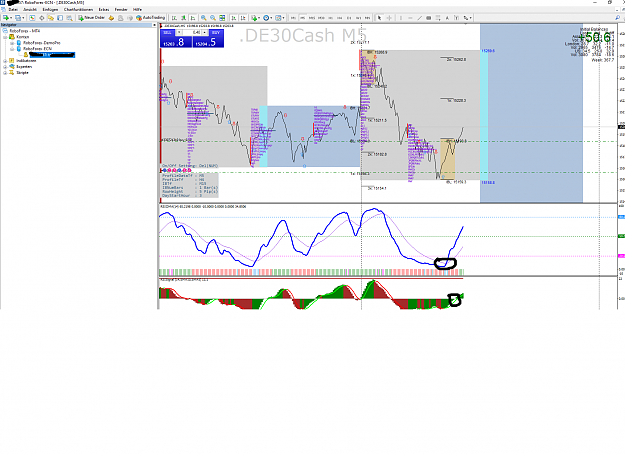Show the Data Window icon
Viewport: 625px width, 454px height.
(41, 18)
